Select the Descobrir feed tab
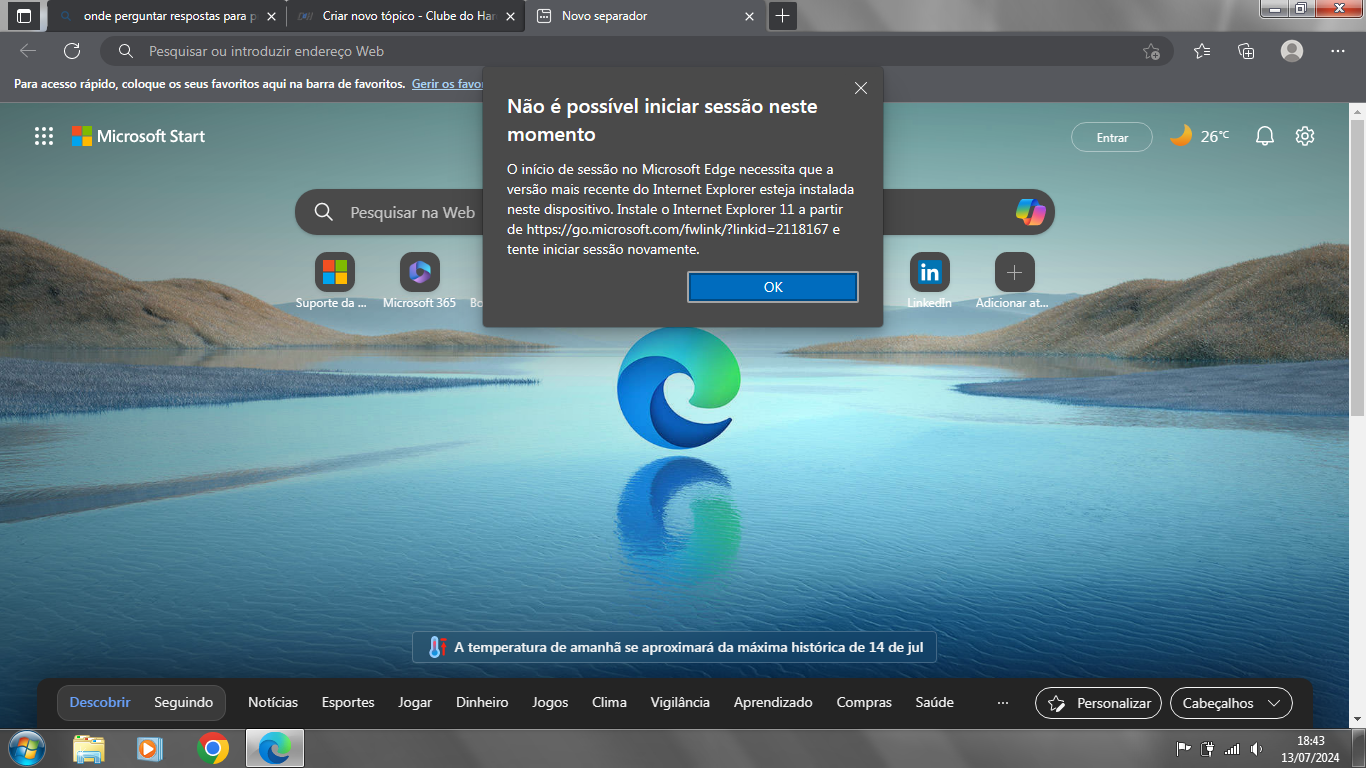Screen dimensions: 1366x768 [x=100, y=702]
